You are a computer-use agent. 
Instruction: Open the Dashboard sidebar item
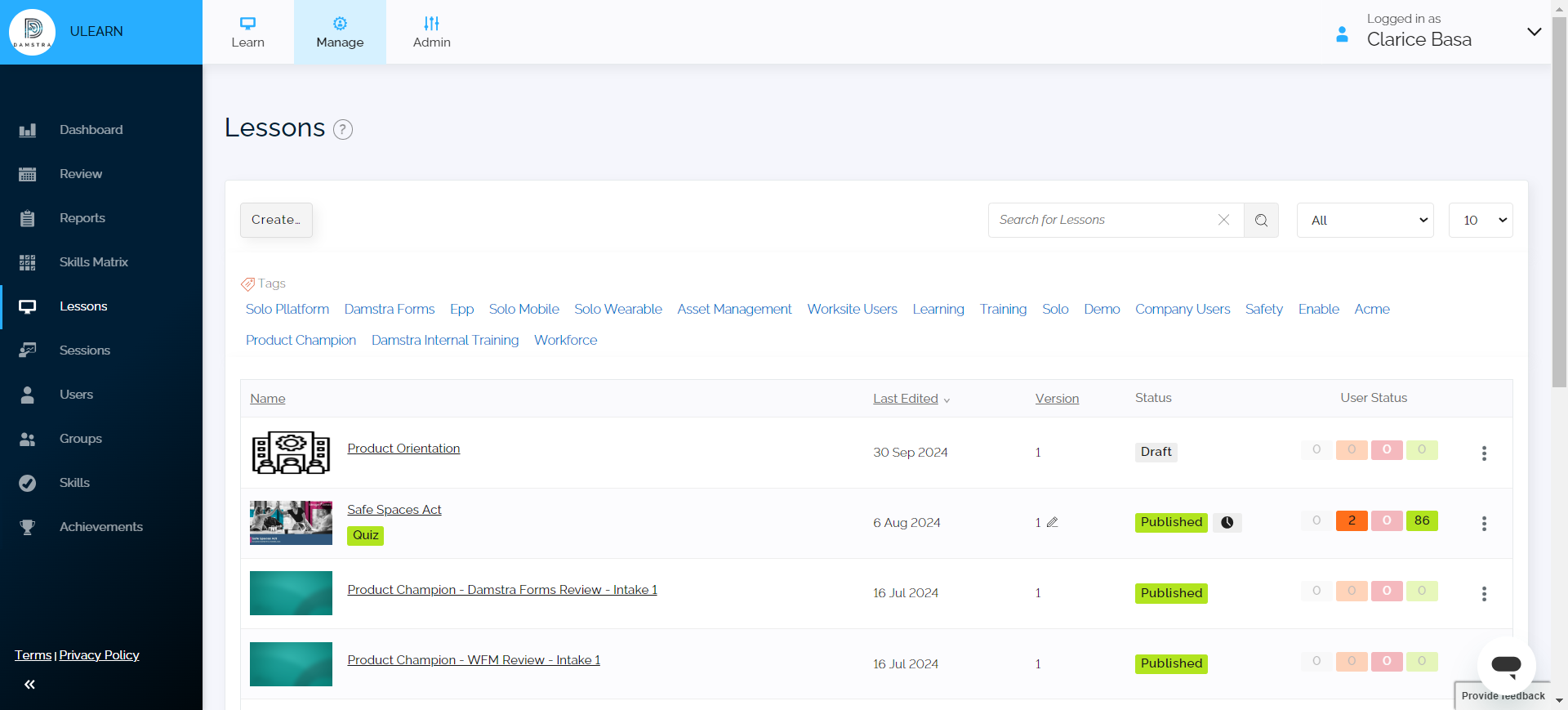coord(91,130)
